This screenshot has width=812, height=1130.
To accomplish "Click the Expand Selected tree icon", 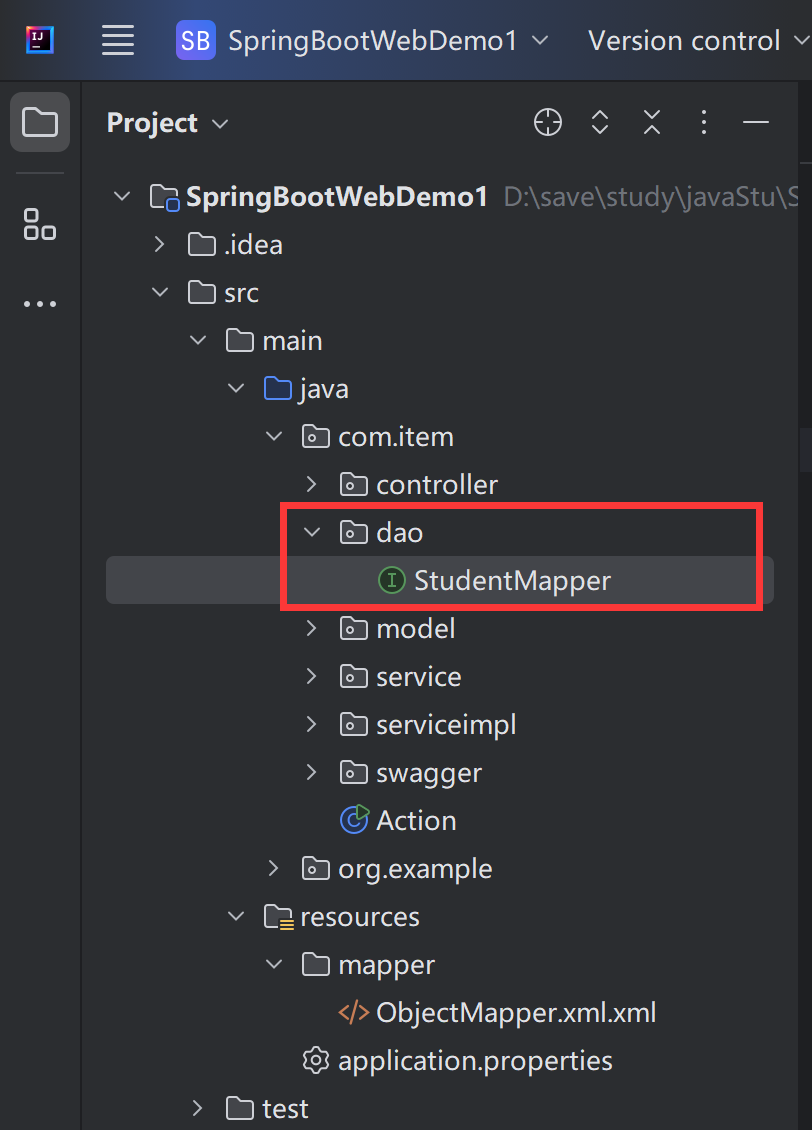I will click(600, 123).
